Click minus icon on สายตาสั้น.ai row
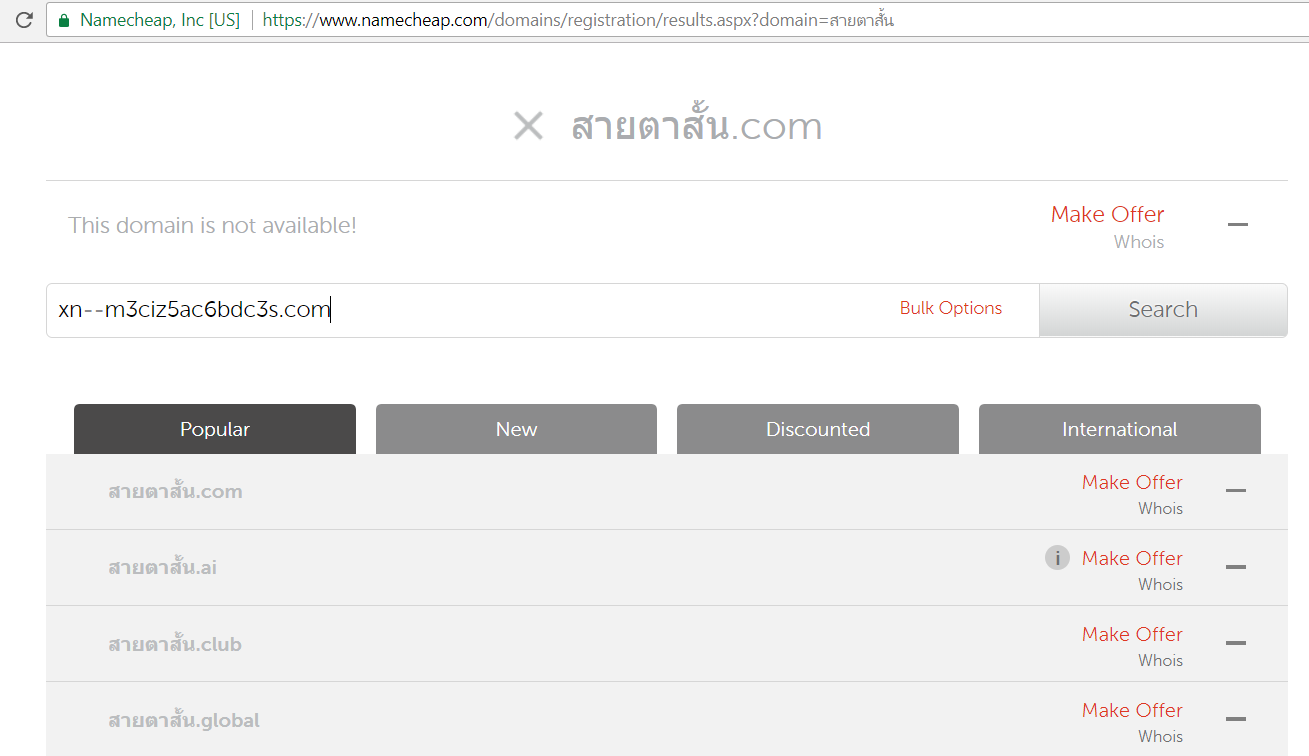Viewport: 1309px width, 756px height. pos(1236,566)
